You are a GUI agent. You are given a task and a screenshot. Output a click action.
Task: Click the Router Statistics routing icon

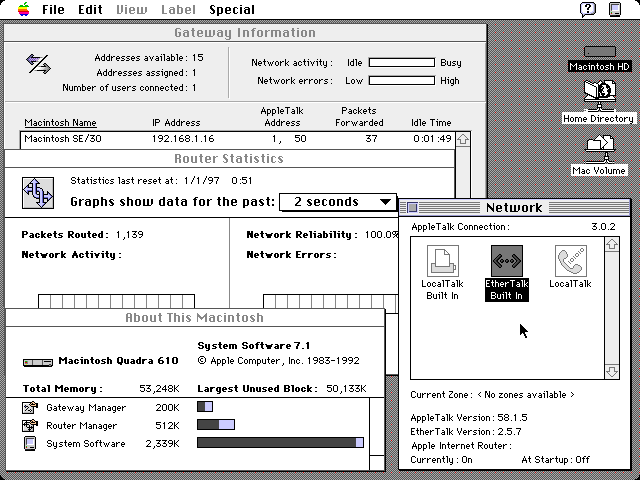coord(38,193)
